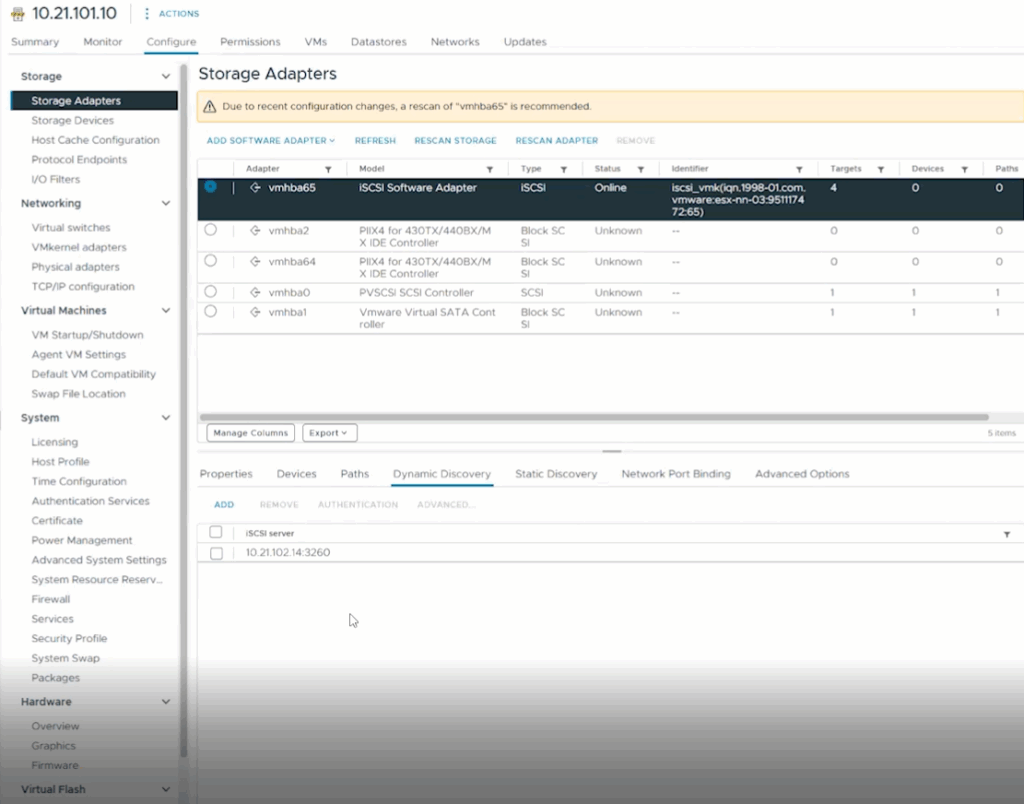
Task: Open the Export dropdown button
Action: click(329, 433)
